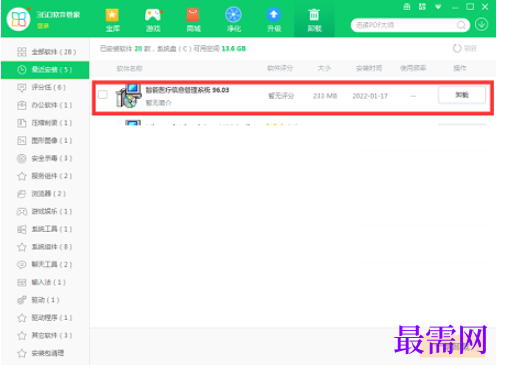Switch to the 净化 cleanup tab
506x371 pixels.
233,20
